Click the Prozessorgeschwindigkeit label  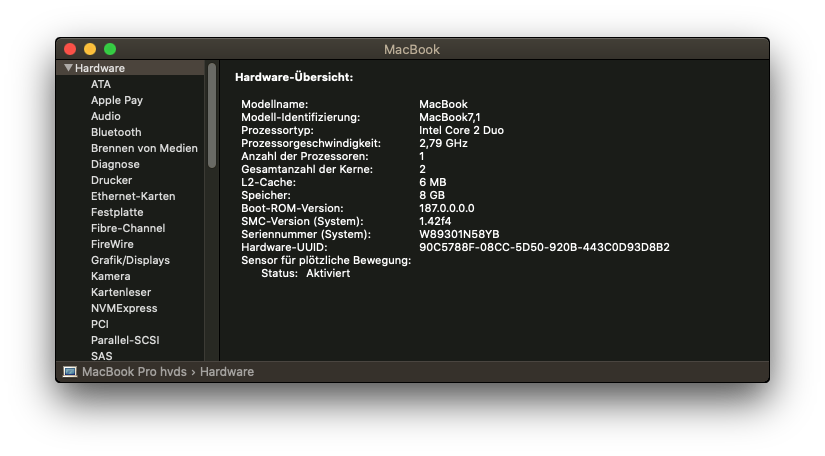click(x=311, y=143)
